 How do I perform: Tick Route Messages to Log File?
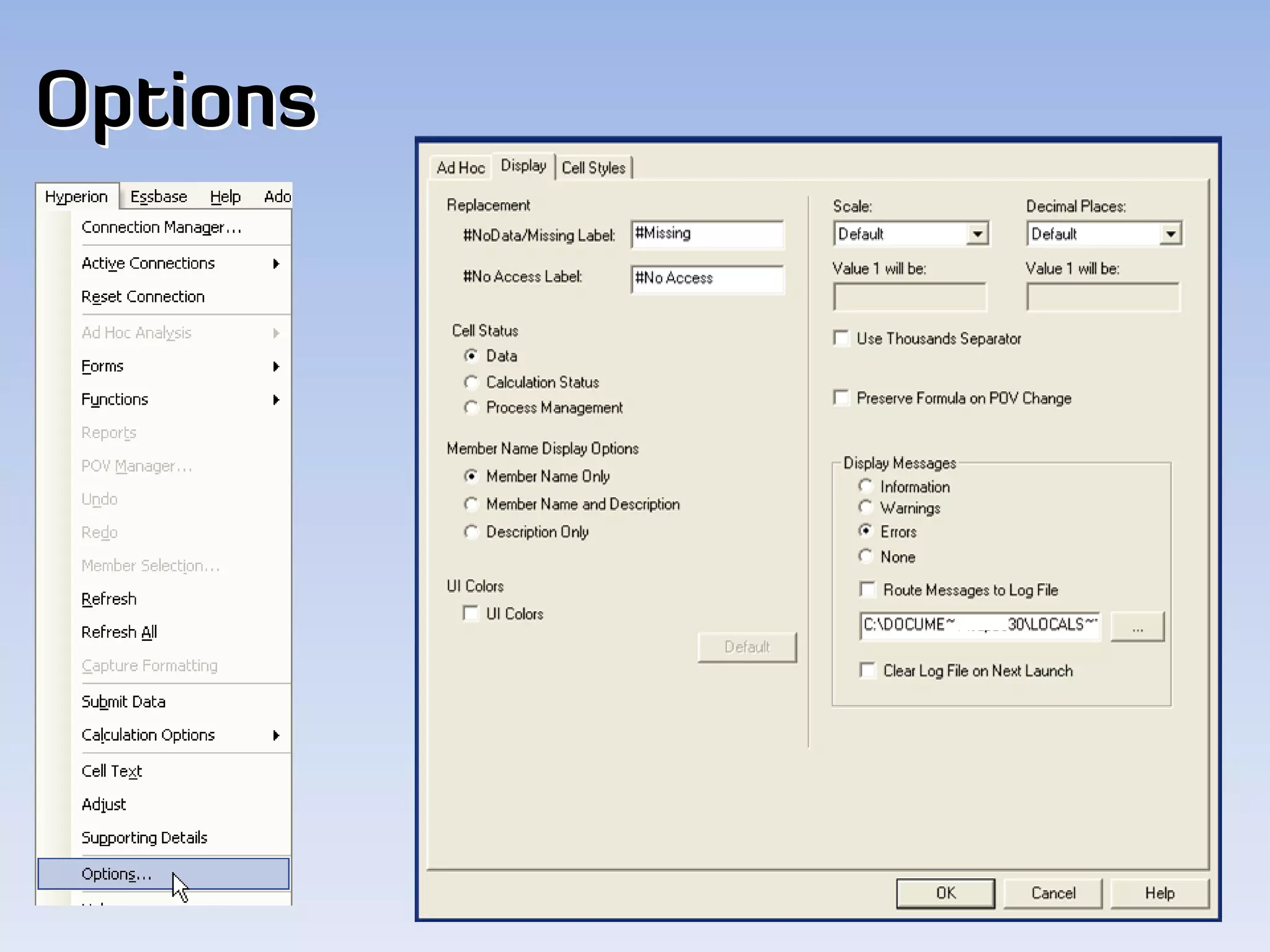868,589
